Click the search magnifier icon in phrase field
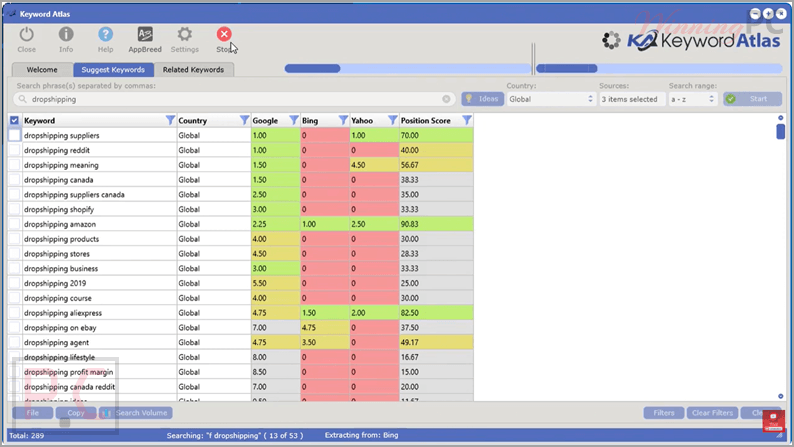The width and height of the screenshot is (794, 447). point(22,99)
